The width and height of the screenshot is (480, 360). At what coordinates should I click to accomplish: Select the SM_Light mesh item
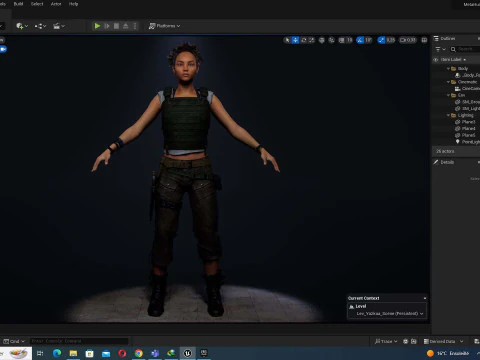(x=468, y=109)
